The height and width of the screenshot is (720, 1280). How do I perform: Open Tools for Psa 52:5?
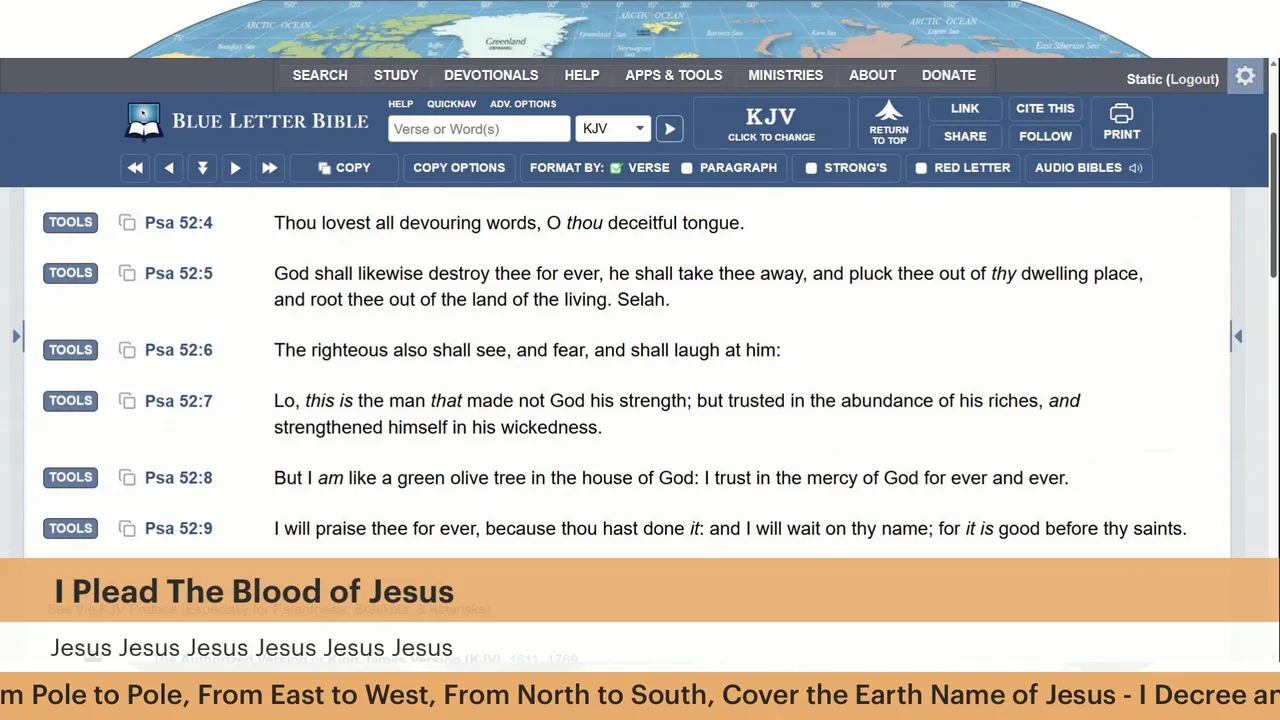point(70,272)
